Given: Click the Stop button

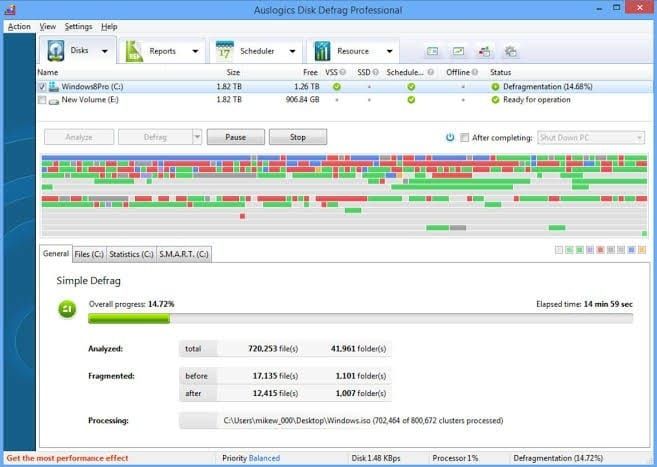Looking at the screenshot, I should click(x=298, y=137).
